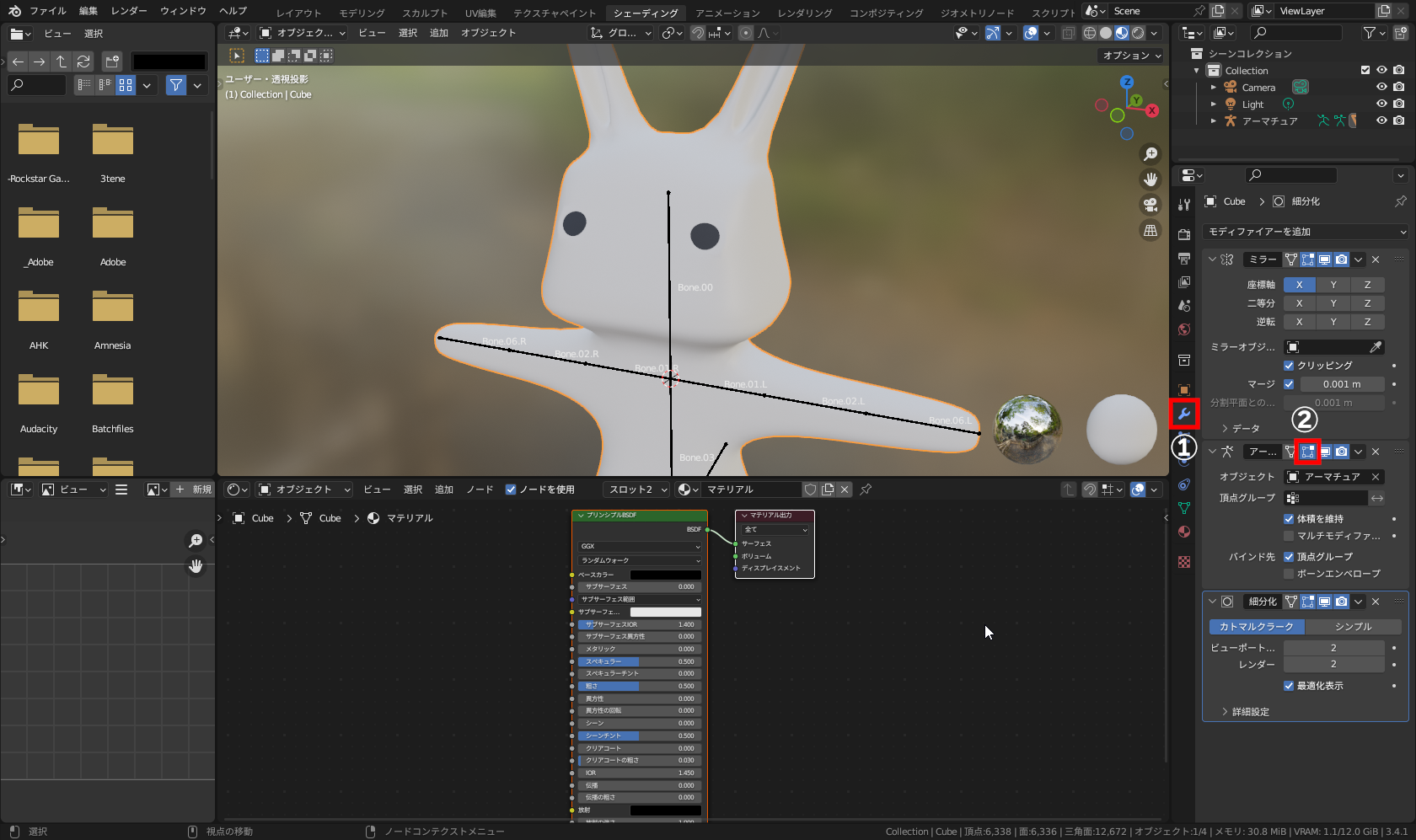Select Simple subdivision type
The width and height of the screenshot is (1416, 840).
[x=1353, y=627]
